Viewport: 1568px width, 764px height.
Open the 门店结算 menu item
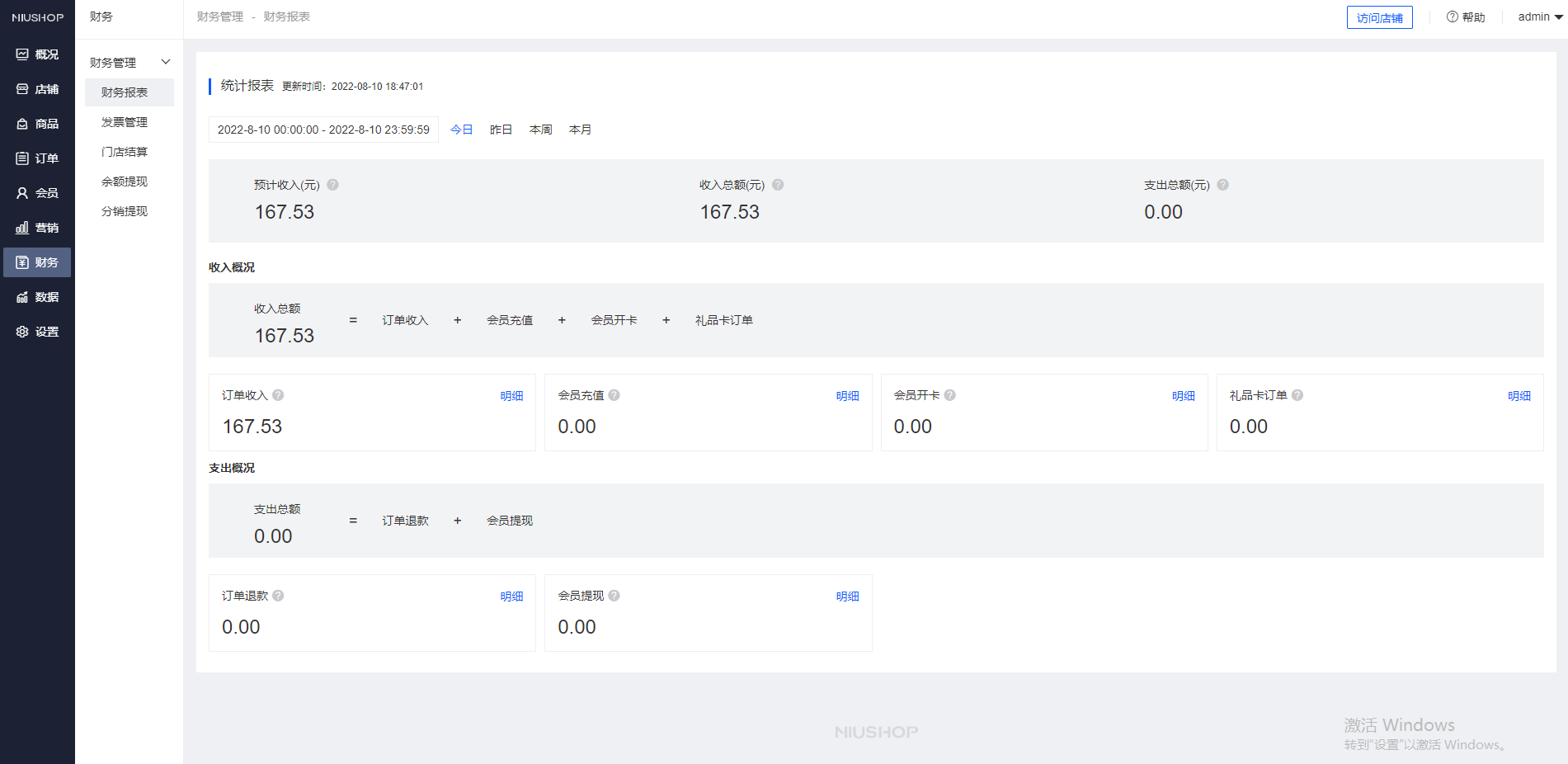pos(124,151)
